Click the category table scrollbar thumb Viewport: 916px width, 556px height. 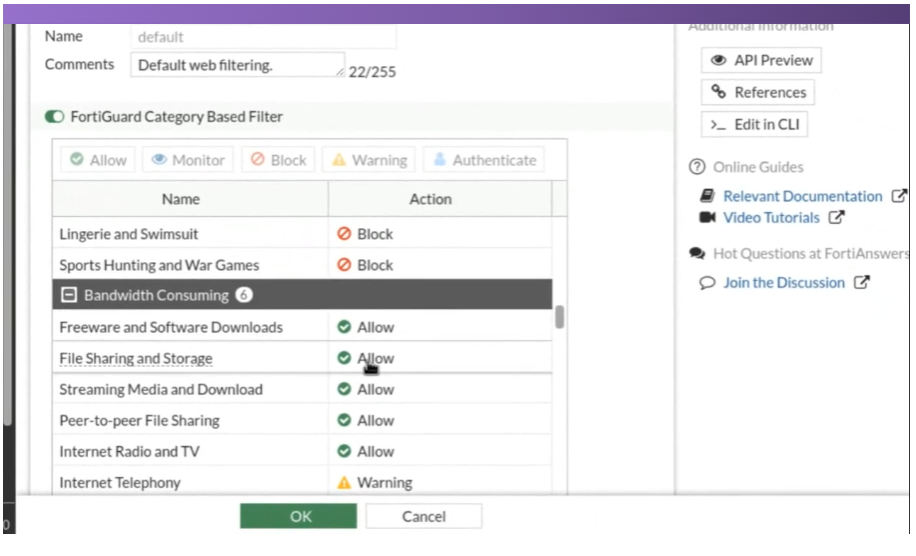click(560, 317)
